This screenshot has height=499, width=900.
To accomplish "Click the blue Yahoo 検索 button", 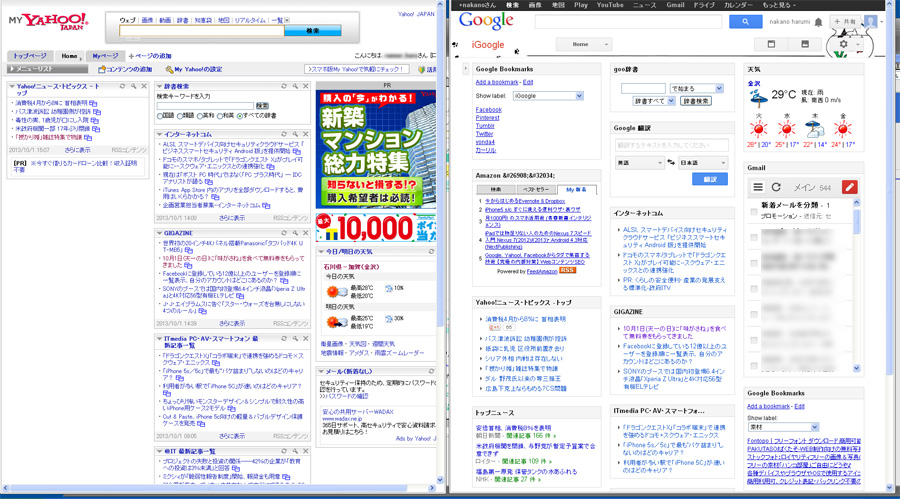I will coord(313,30).
